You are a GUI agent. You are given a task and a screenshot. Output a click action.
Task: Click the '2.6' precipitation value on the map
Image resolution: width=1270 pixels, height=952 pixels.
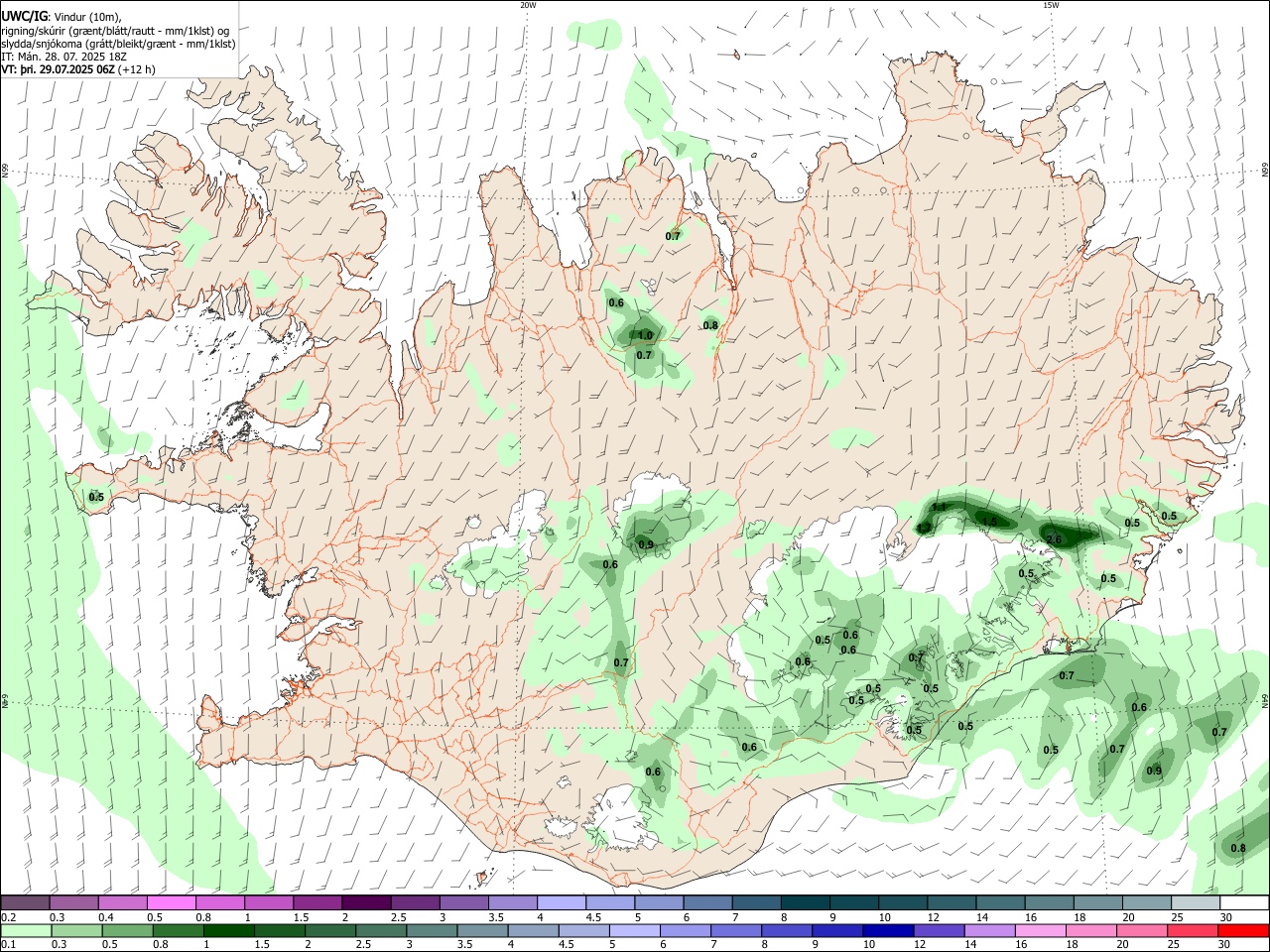(1055, 539)
